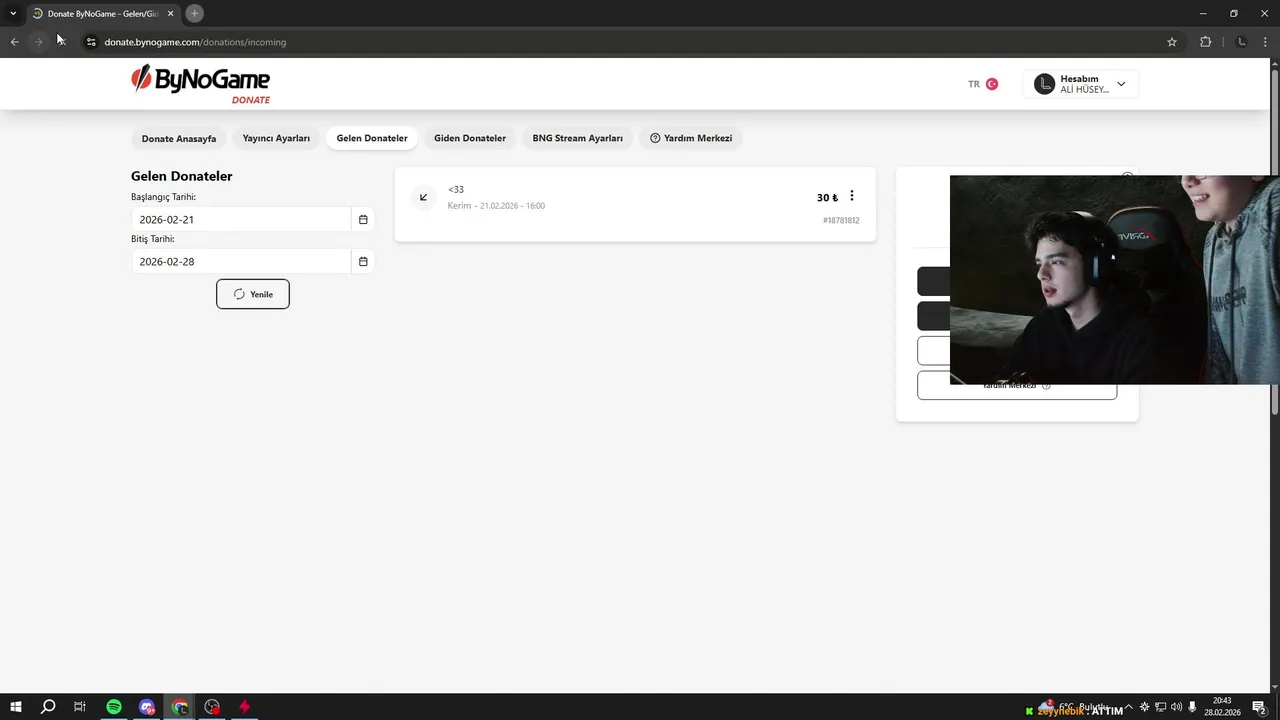Open the red lightning app on the taskbar
This screenshot has width=1280, height=720.
pyautogui.click(x=244, y=707)
